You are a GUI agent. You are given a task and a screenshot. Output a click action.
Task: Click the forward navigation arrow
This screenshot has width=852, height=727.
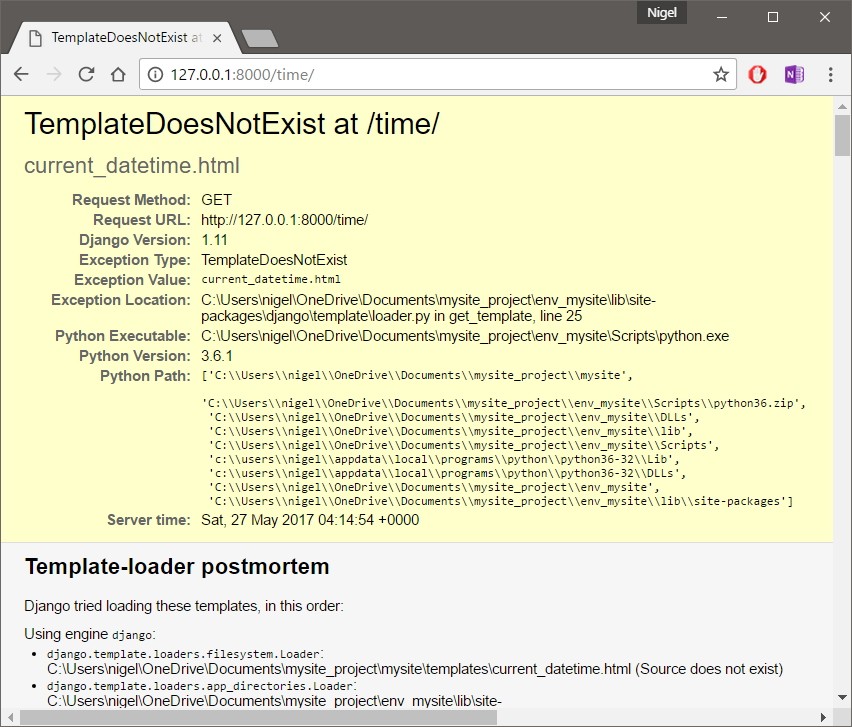54,74
